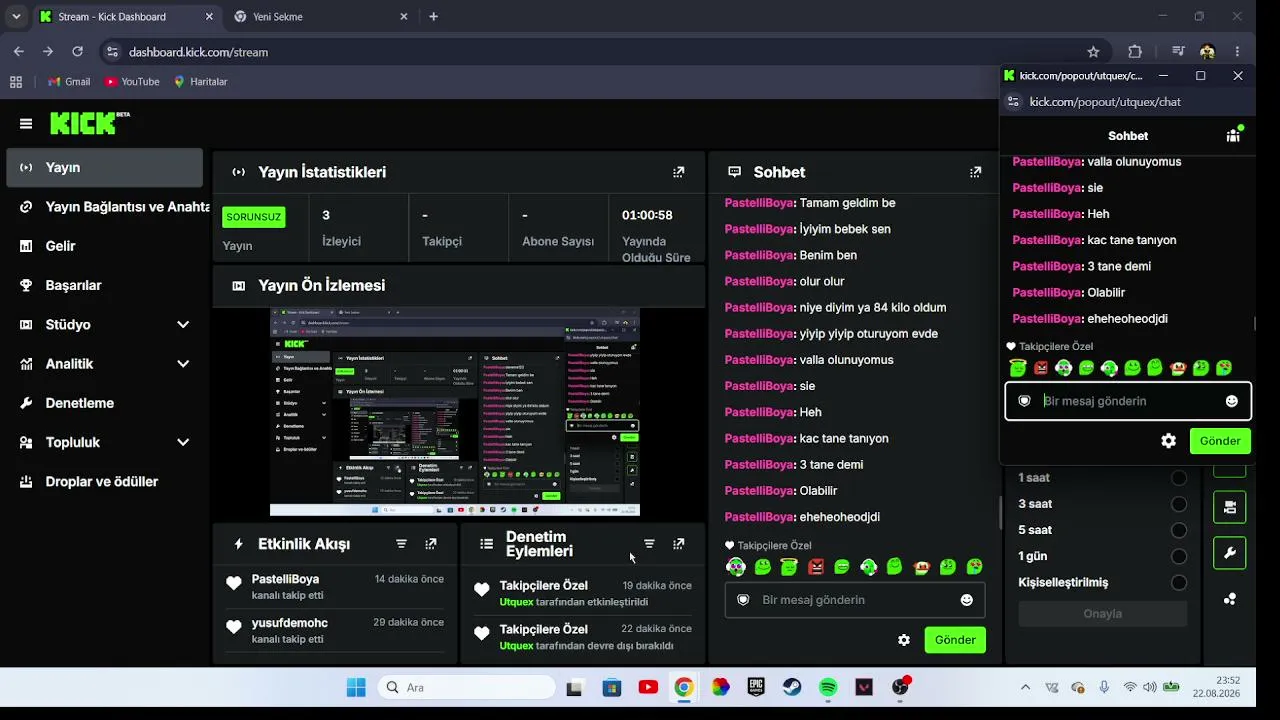This screenshot has width=1280, height=720.
Task: Click the Onayla button
Action: (x=1102, y=614)
